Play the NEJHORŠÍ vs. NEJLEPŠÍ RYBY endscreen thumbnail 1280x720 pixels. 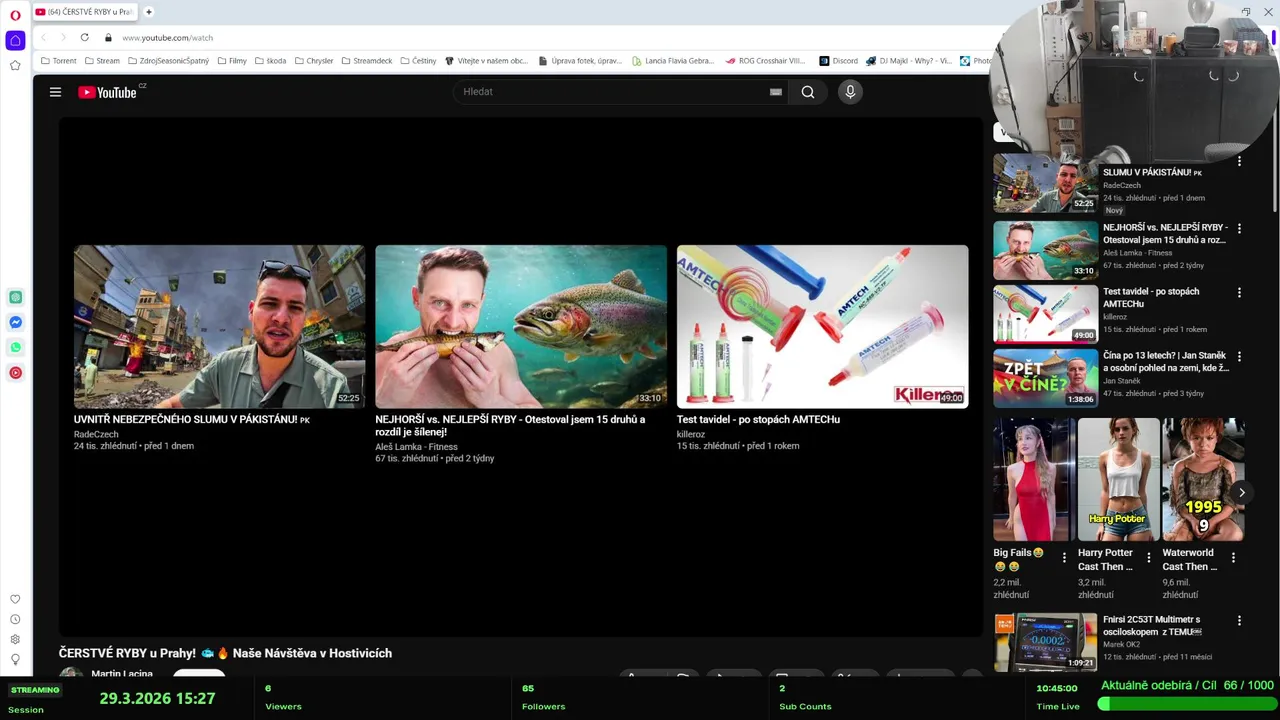pyautogui.click(x=521, y=326)
